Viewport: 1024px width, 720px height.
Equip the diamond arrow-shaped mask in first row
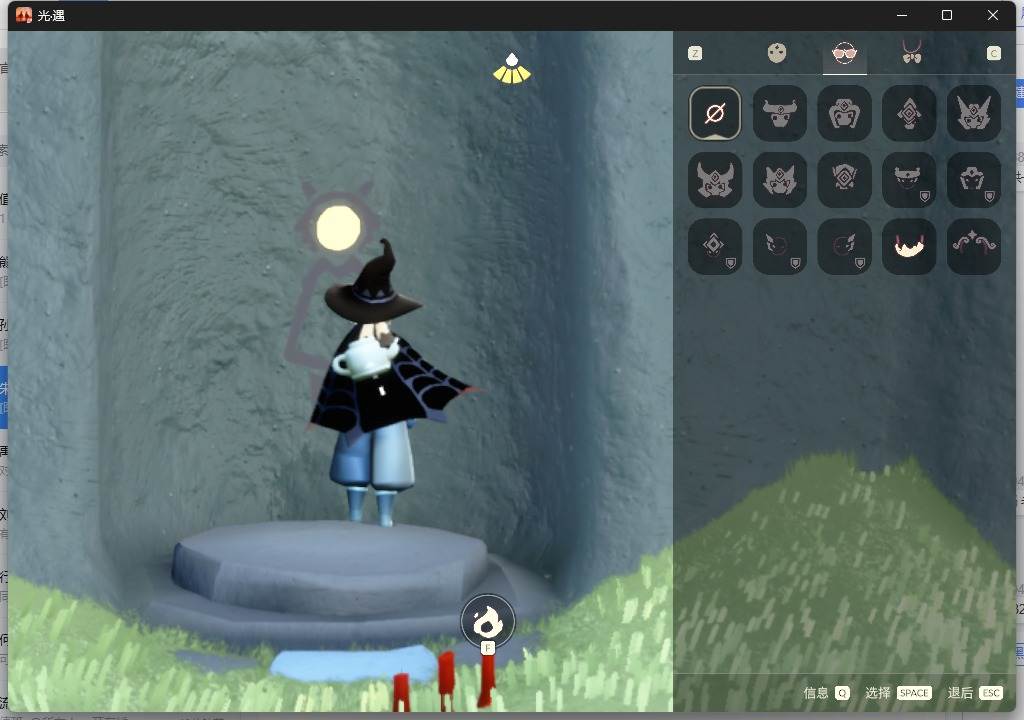908,113
